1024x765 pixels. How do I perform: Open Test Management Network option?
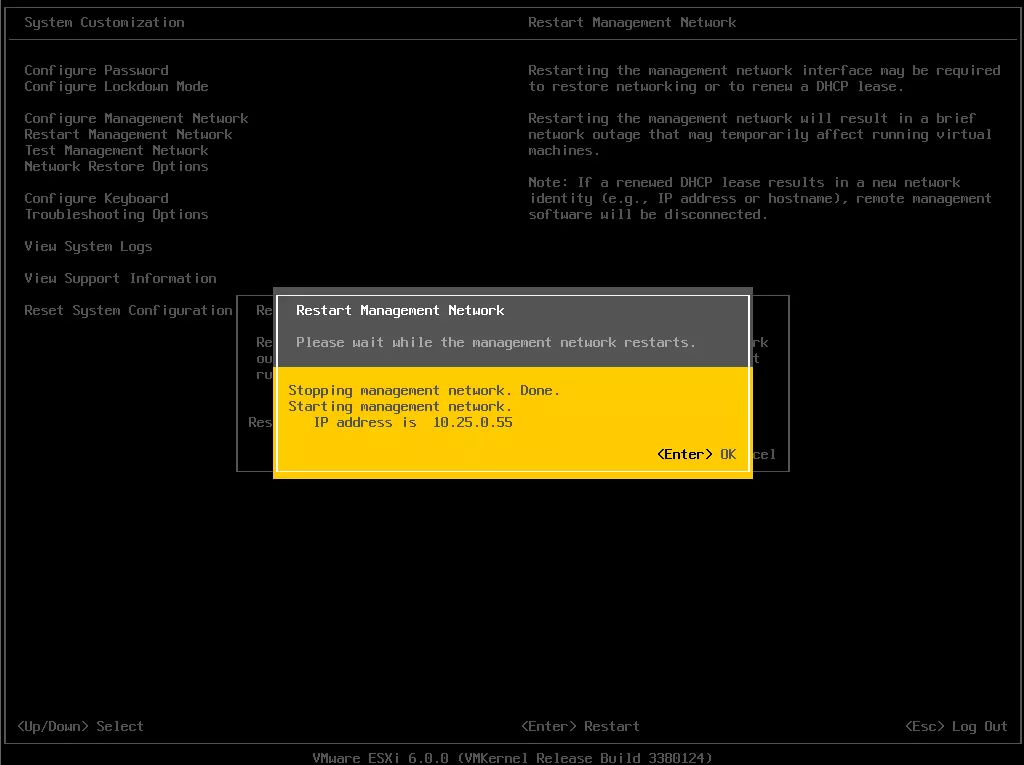tap(116, 150)
